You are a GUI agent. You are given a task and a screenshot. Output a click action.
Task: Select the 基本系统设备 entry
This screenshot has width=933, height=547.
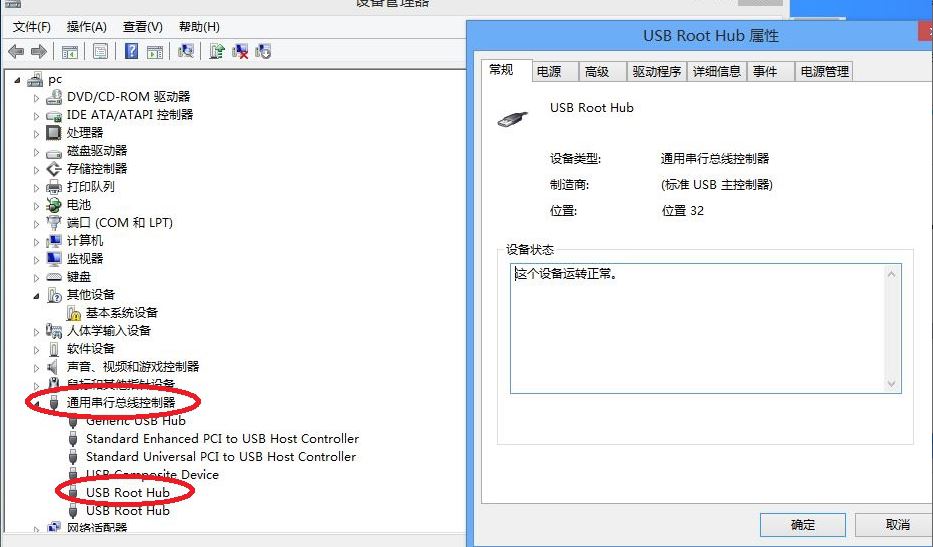click(122, 313)
